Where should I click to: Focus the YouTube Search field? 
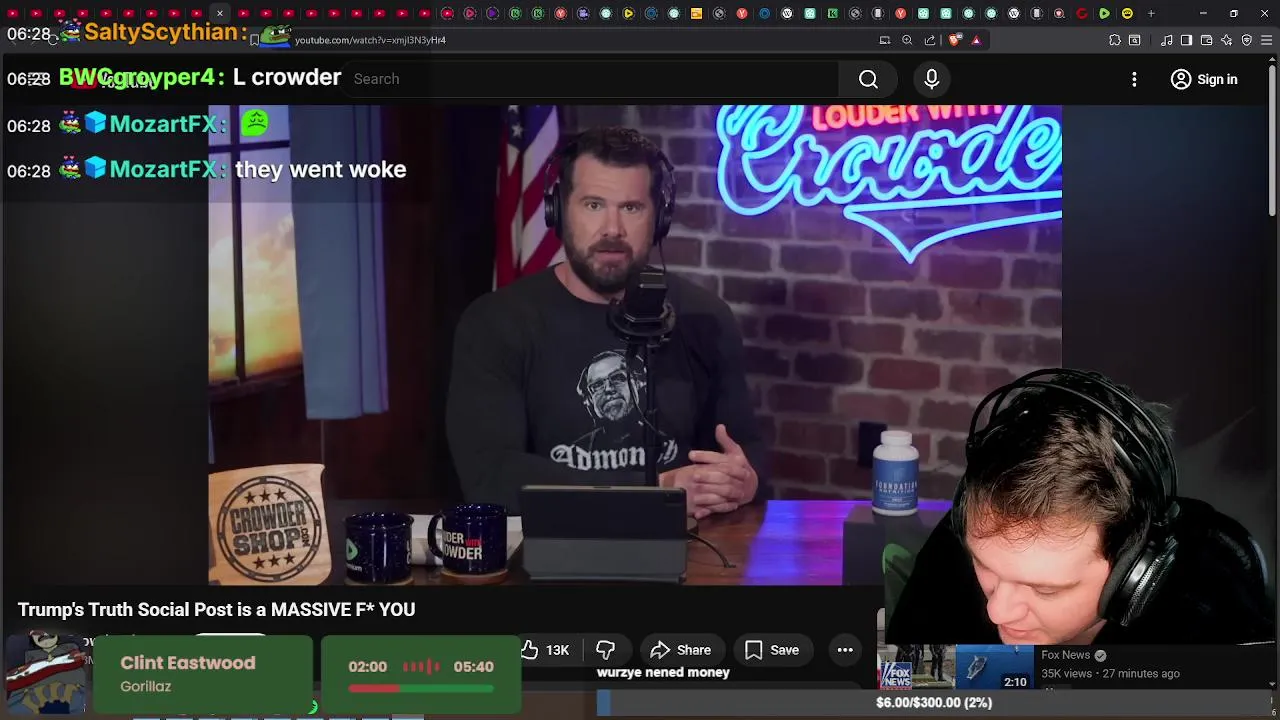[590, 79]
